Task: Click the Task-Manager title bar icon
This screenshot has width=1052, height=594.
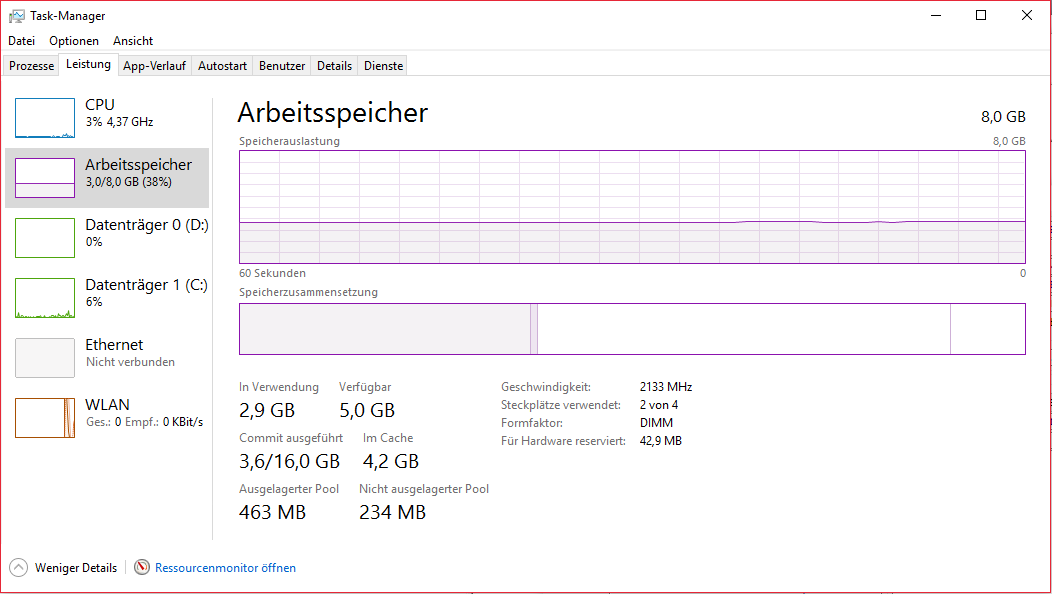Action: 17,15
